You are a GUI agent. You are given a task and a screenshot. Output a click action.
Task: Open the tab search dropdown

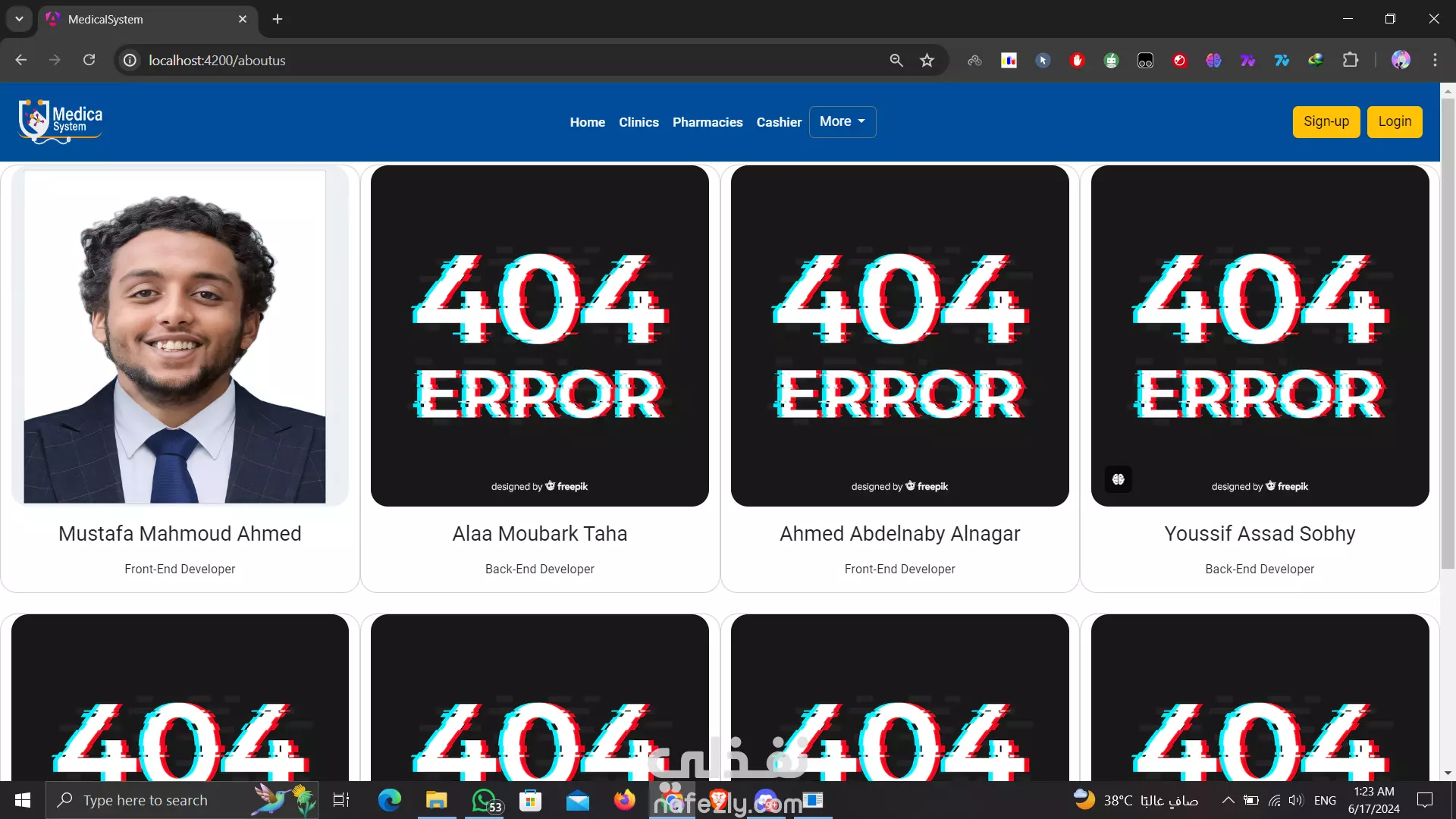pos(19,19)
